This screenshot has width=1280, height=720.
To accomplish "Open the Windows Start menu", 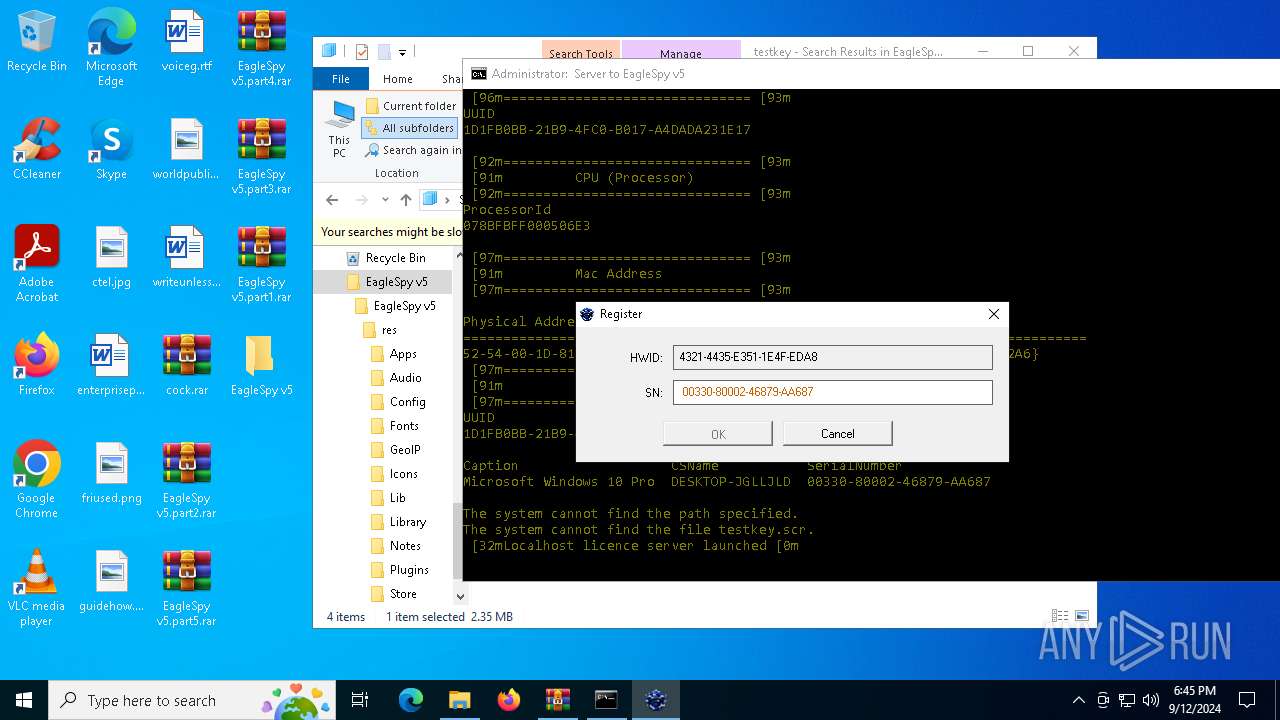I will (x=24, y=700).
